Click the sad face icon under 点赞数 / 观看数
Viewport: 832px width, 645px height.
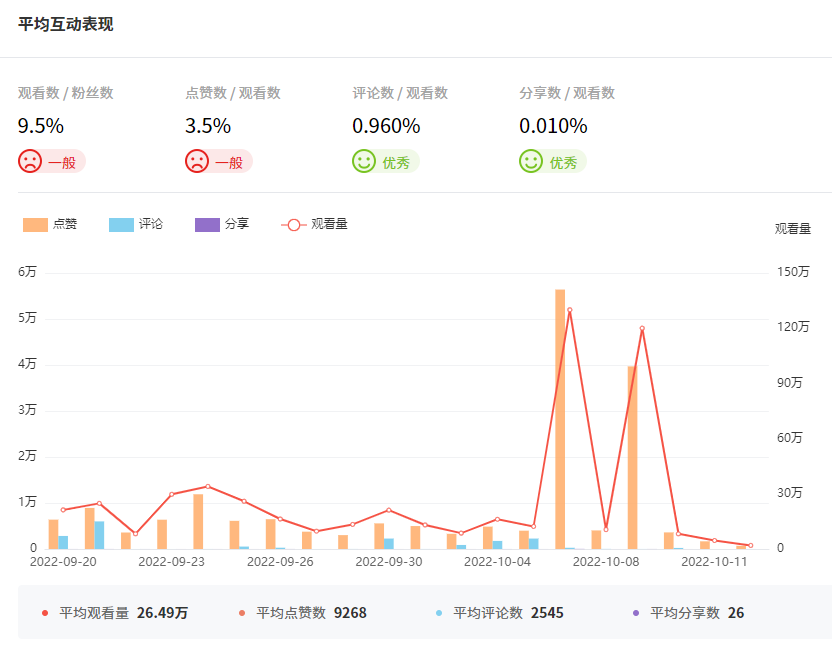(197, 162)
